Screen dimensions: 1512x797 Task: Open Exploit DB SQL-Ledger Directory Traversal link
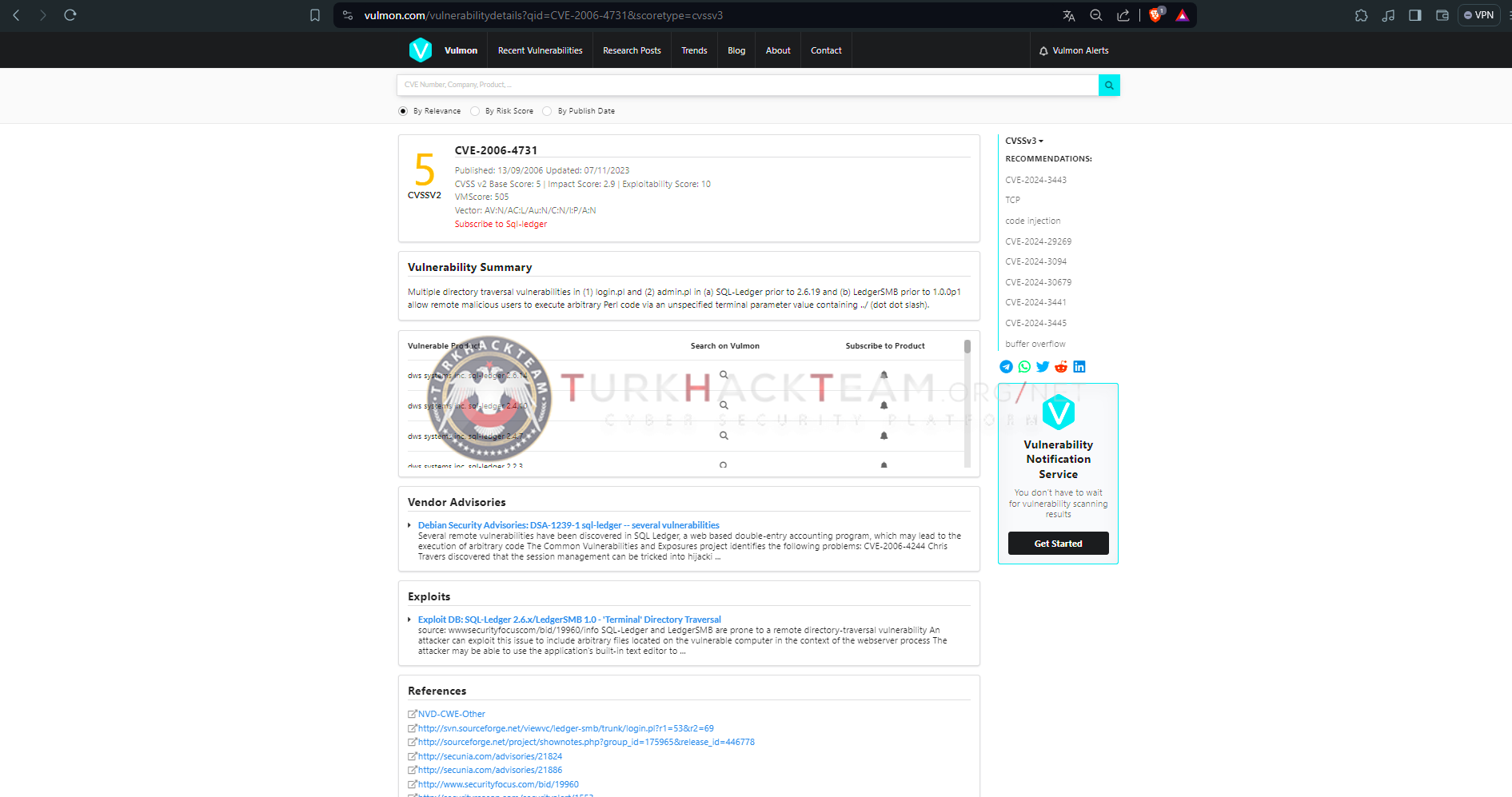569,620
